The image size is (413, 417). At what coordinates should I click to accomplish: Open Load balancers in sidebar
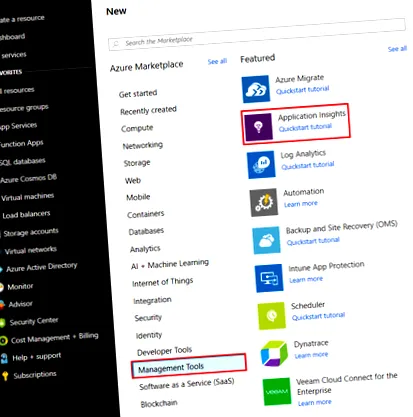tap(26, 214)
